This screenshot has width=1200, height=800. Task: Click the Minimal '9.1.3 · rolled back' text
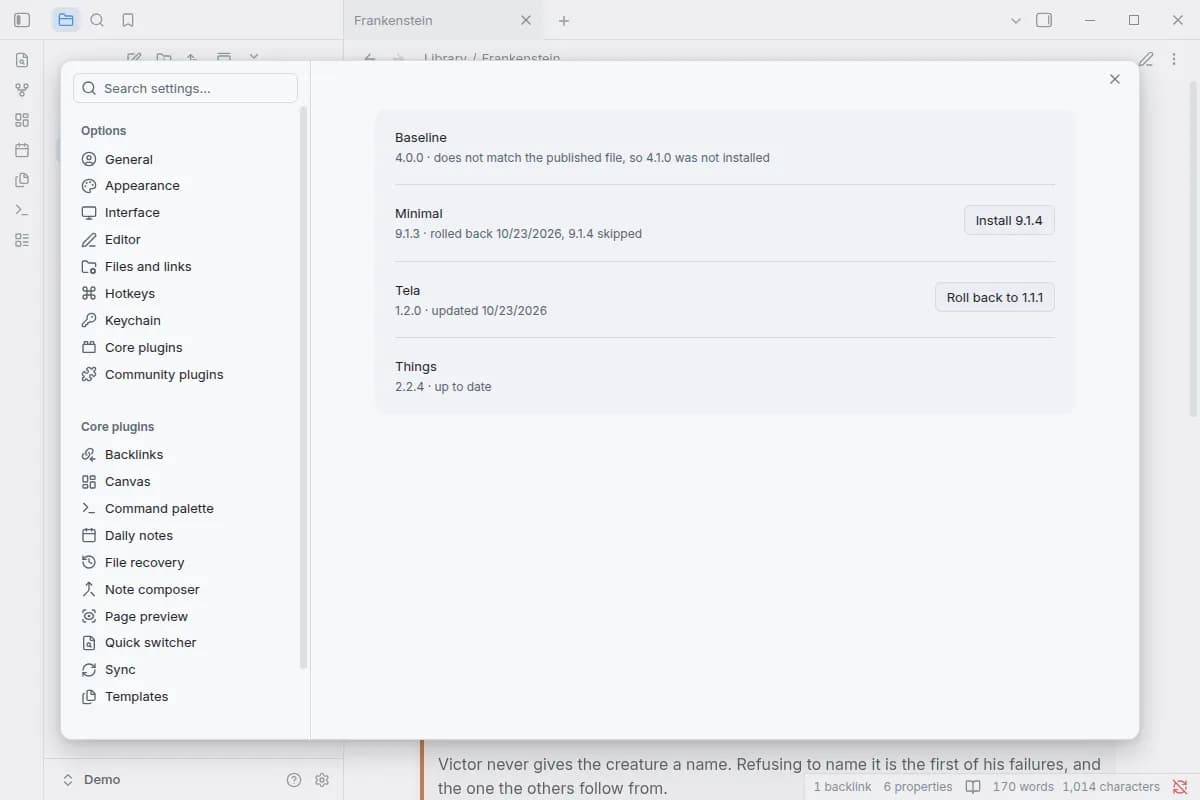tap(518, 234)
